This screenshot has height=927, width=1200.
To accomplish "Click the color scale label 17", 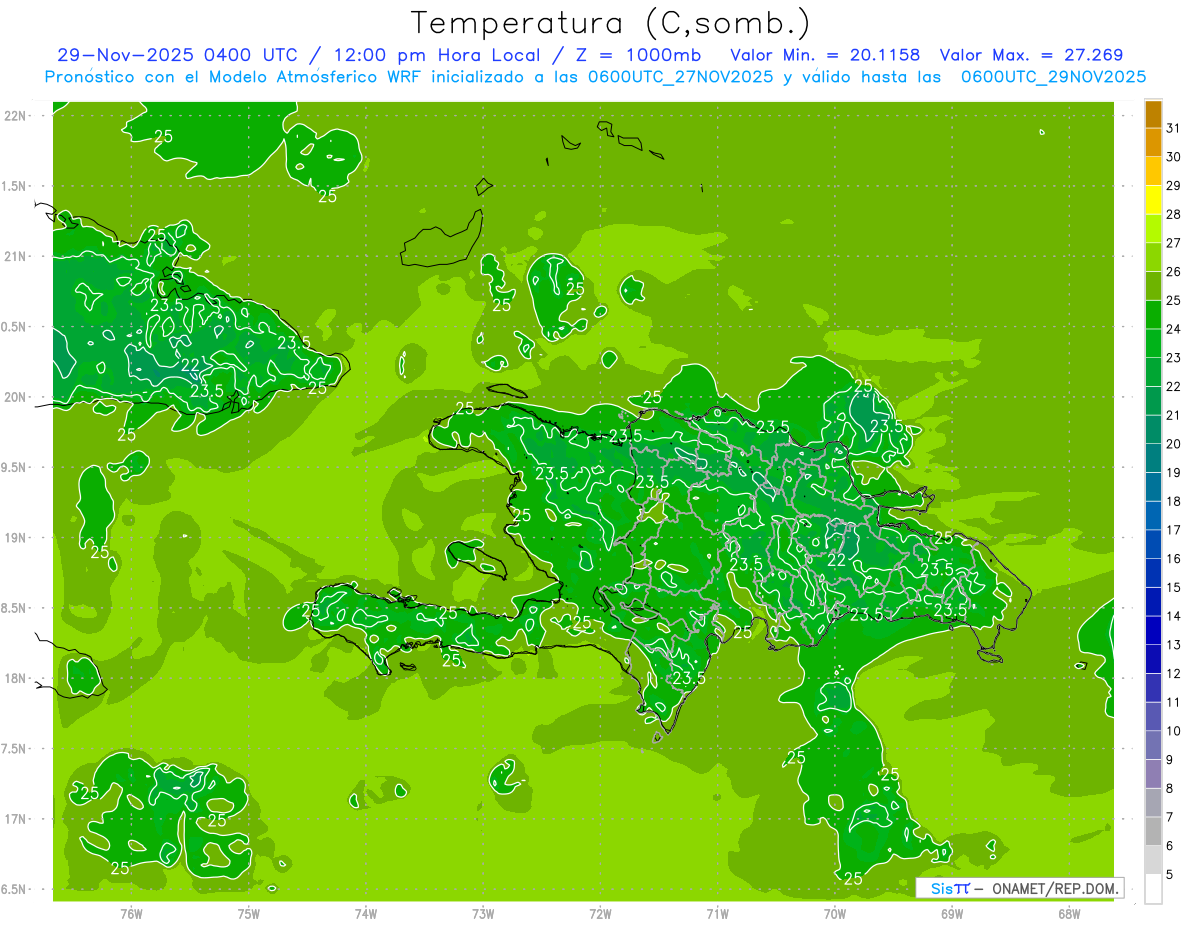I will (1173, 530).
